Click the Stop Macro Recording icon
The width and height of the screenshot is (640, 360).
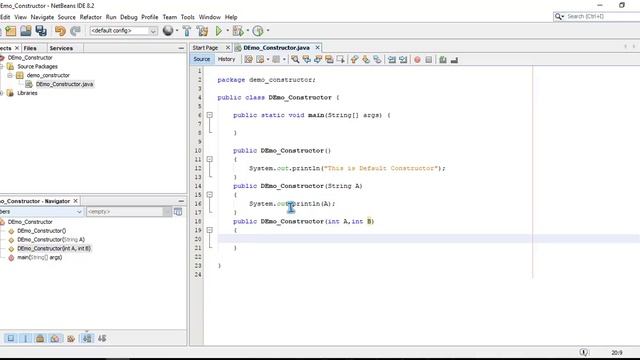429,60
